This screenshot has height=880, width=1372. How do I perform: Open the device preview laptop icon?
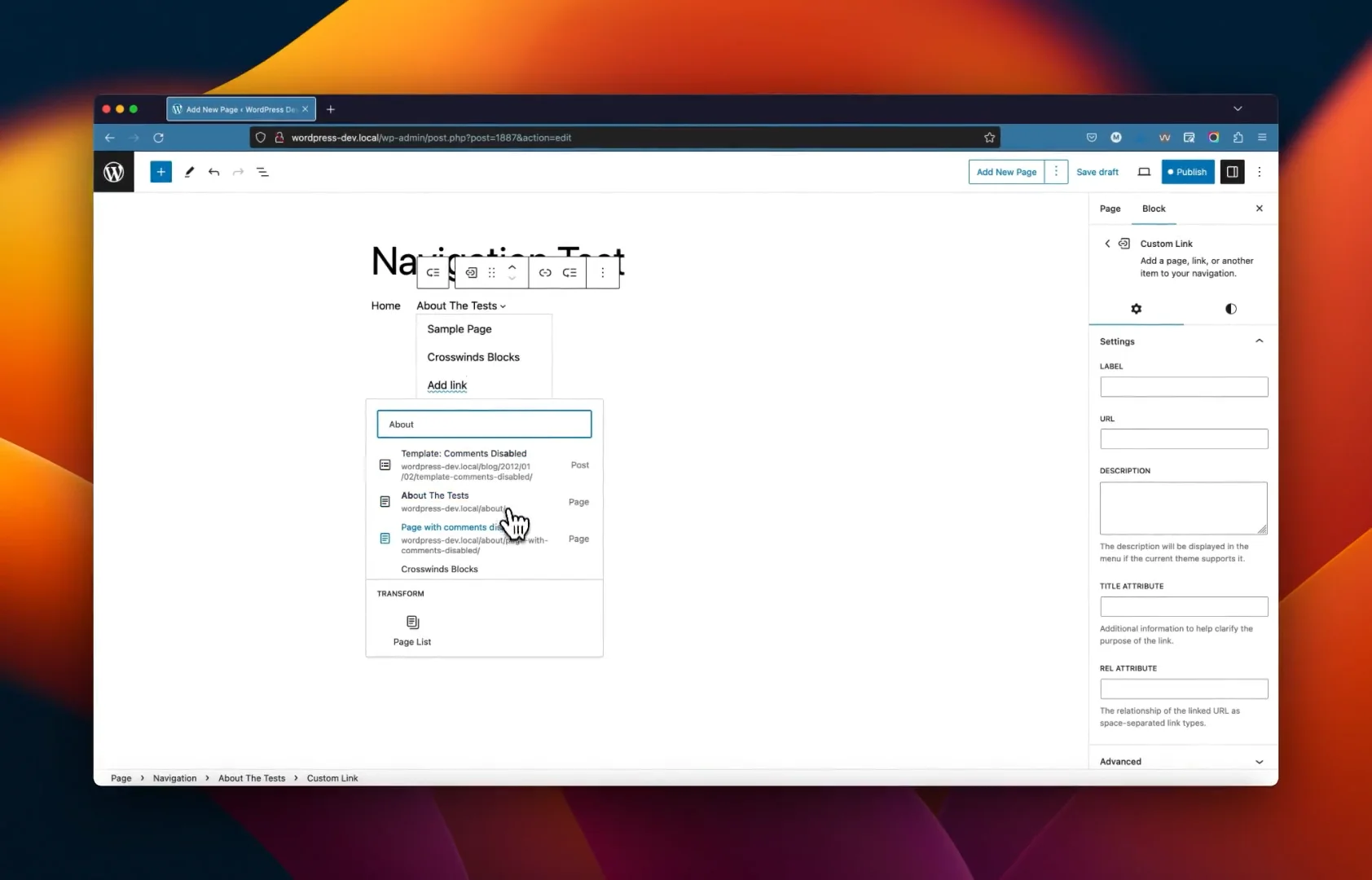pyautogui.click(x=1144, y=172)
